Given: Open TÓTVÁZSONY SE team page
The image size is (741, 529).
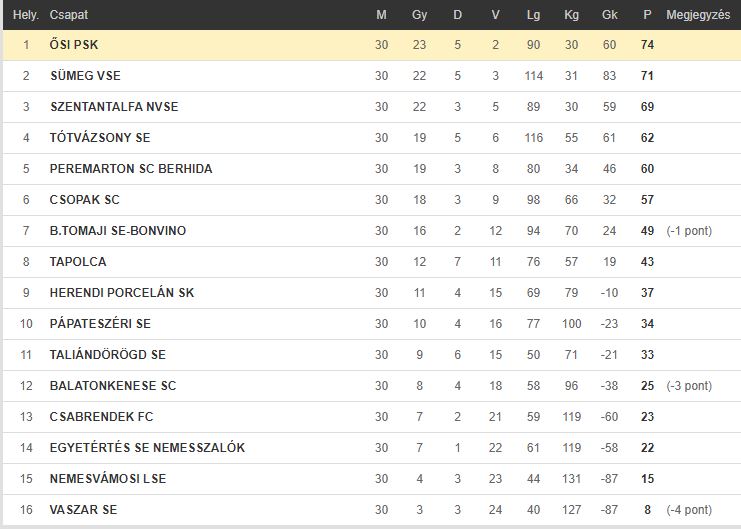Looking at the screenshot, I should [x=100, y=138].
